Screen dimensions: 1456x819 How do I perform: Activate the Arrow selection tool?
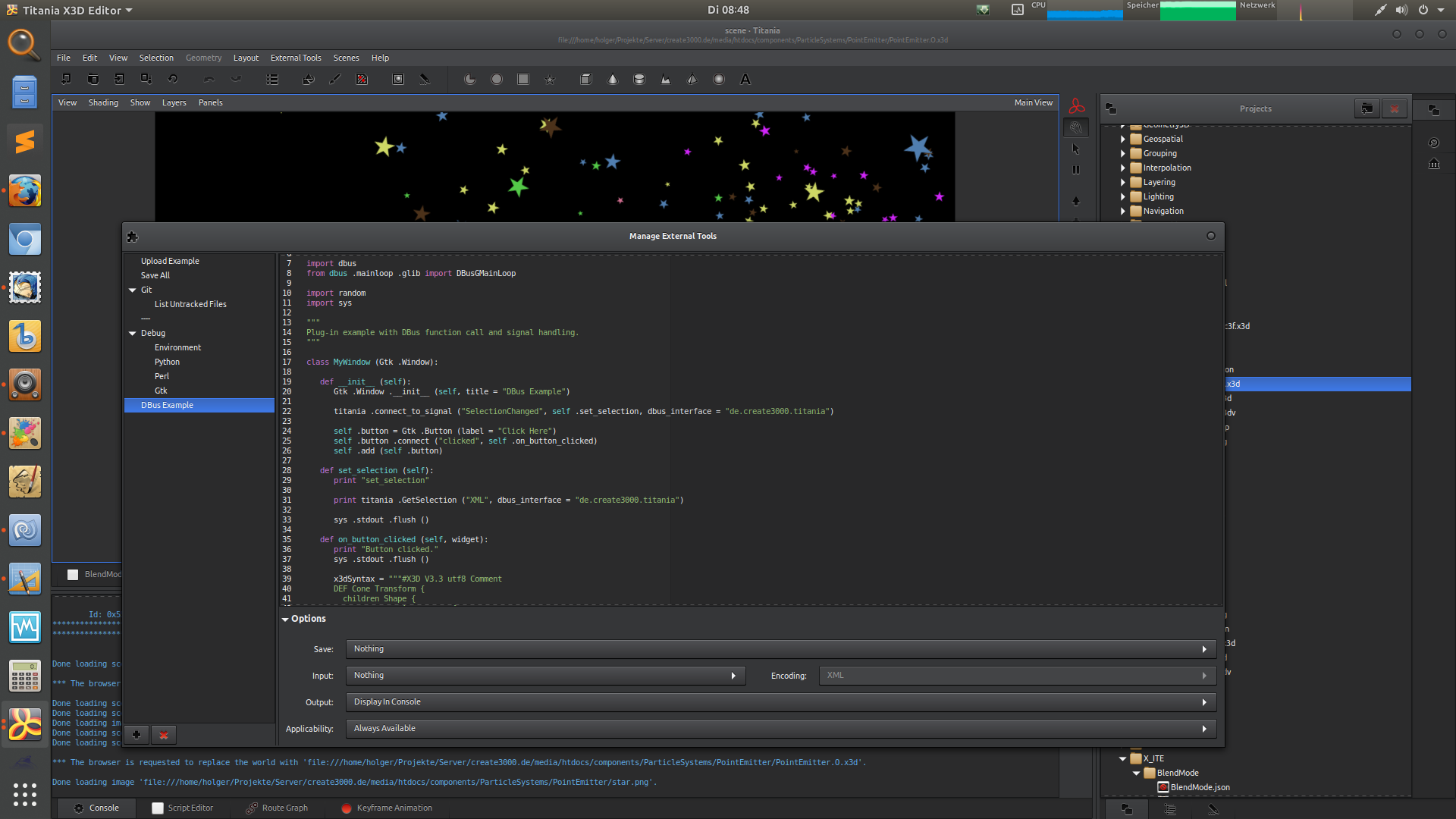pyautogui.click(x=1076, y=149)
